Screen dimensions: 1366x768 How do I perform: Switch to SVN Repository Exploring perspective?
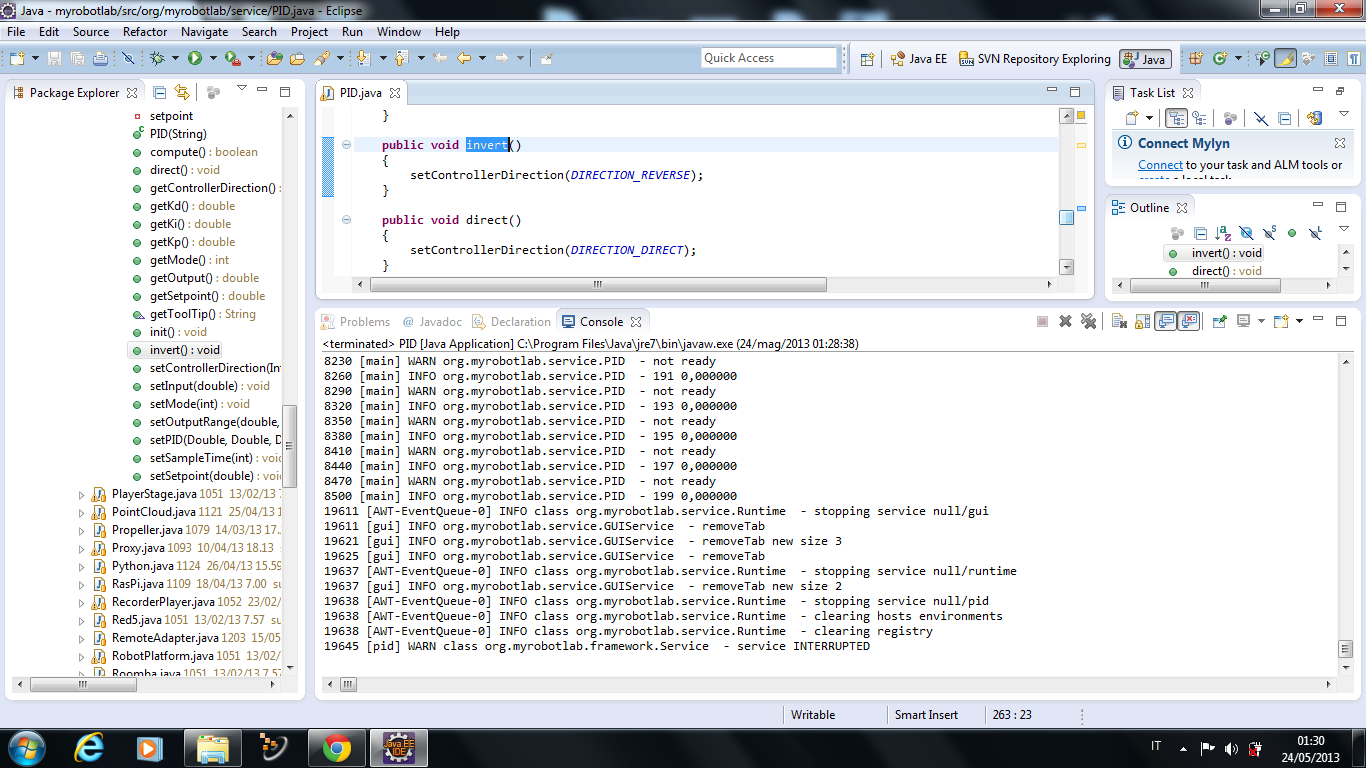click(1034, 59)
